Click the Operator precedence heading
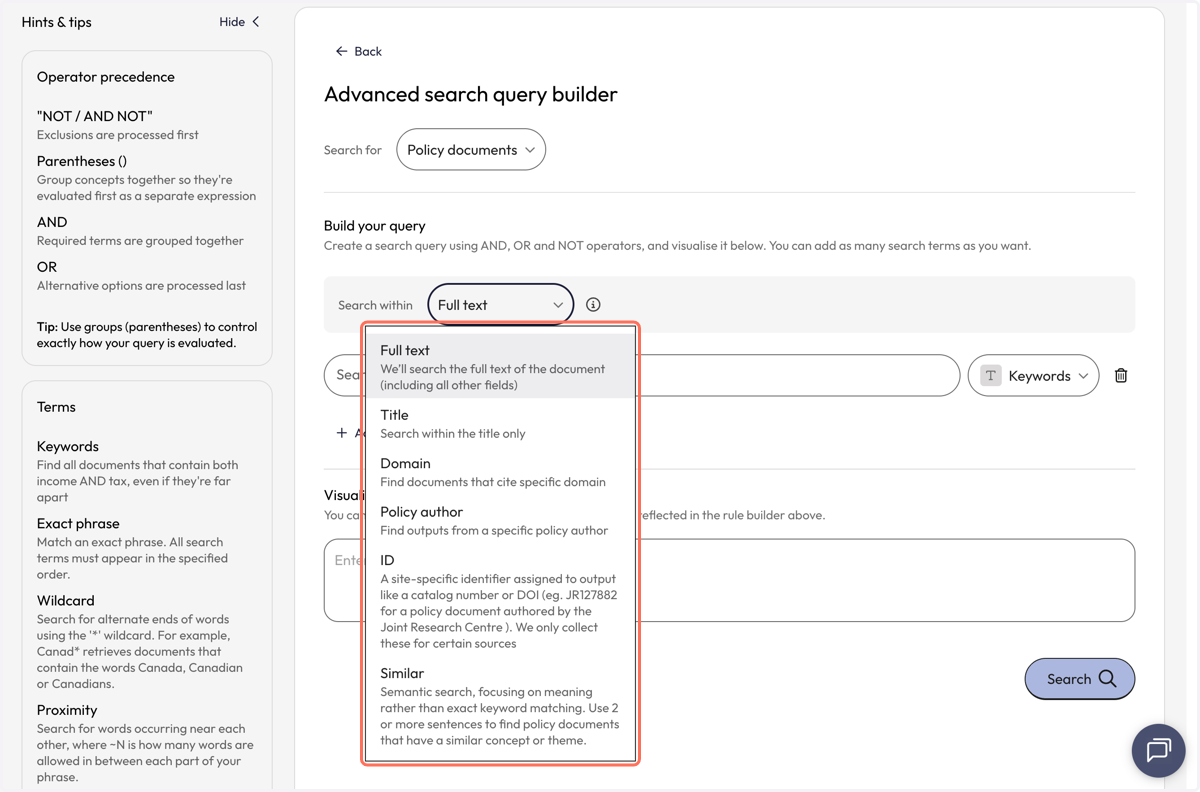Image resolution: width=1200 pixels, height=792 pixels. pos(106,77)
